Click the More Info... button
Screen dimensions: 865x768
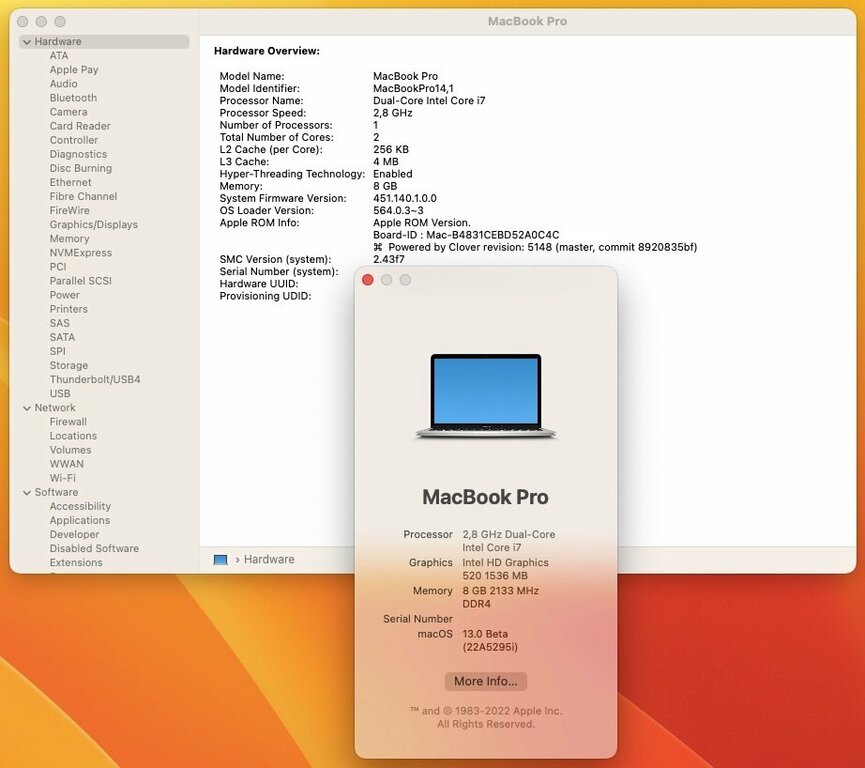point(485,681)
